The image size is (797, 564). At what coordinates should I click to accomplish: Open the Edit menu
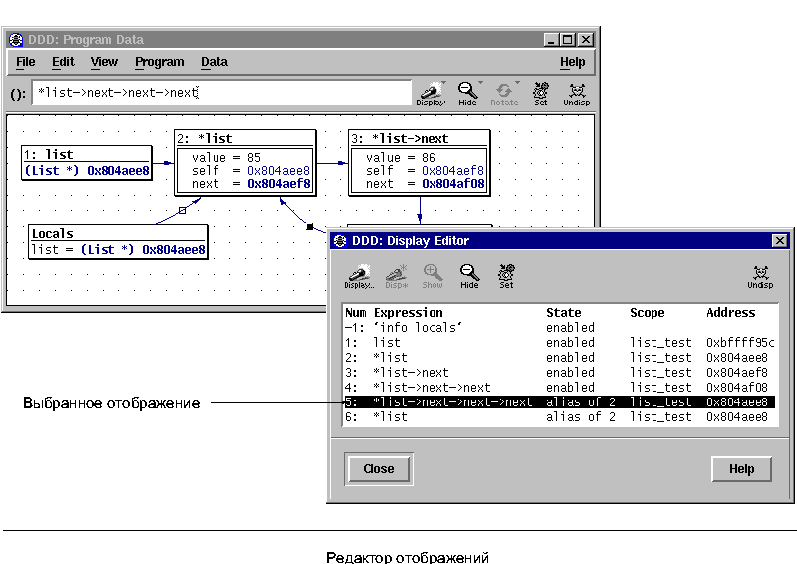tap(63, 62)
